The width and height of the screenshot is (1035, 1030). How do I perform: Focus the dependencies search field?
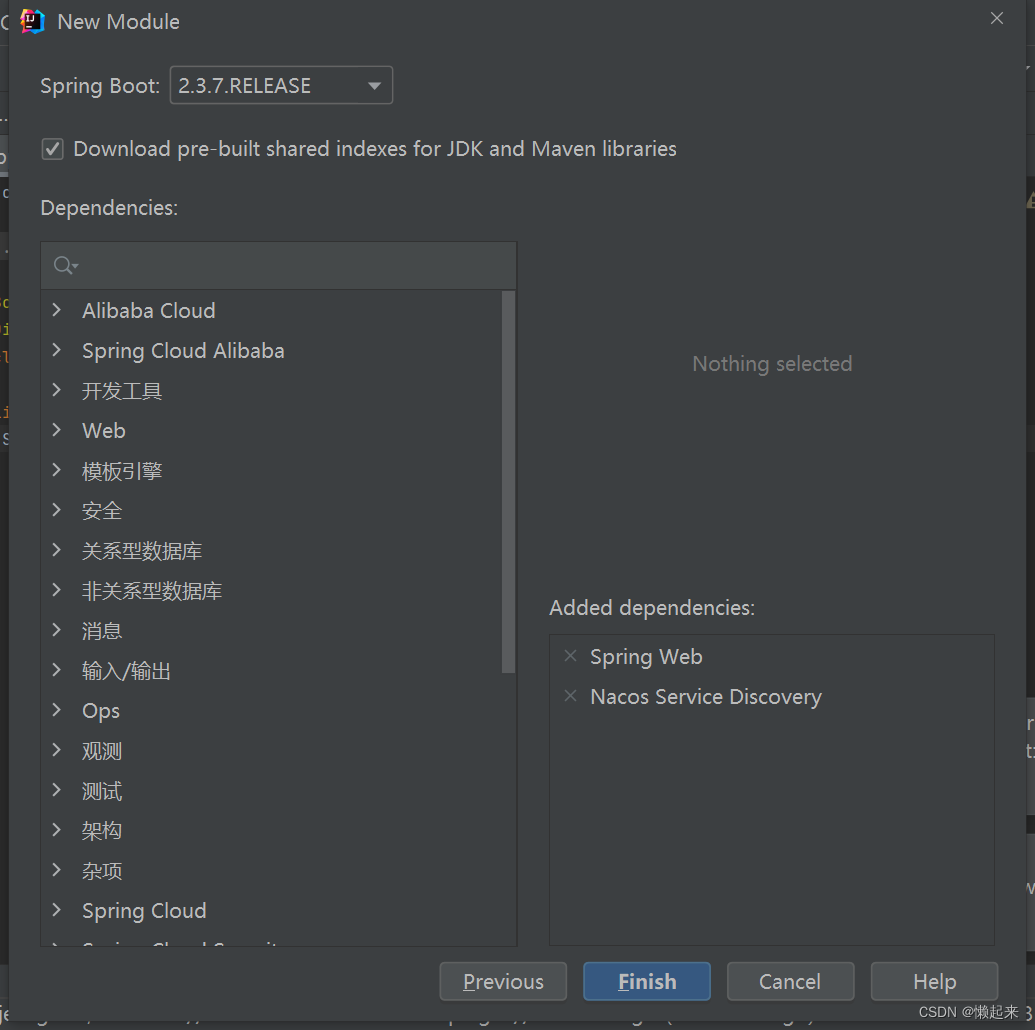pos(279,265)
